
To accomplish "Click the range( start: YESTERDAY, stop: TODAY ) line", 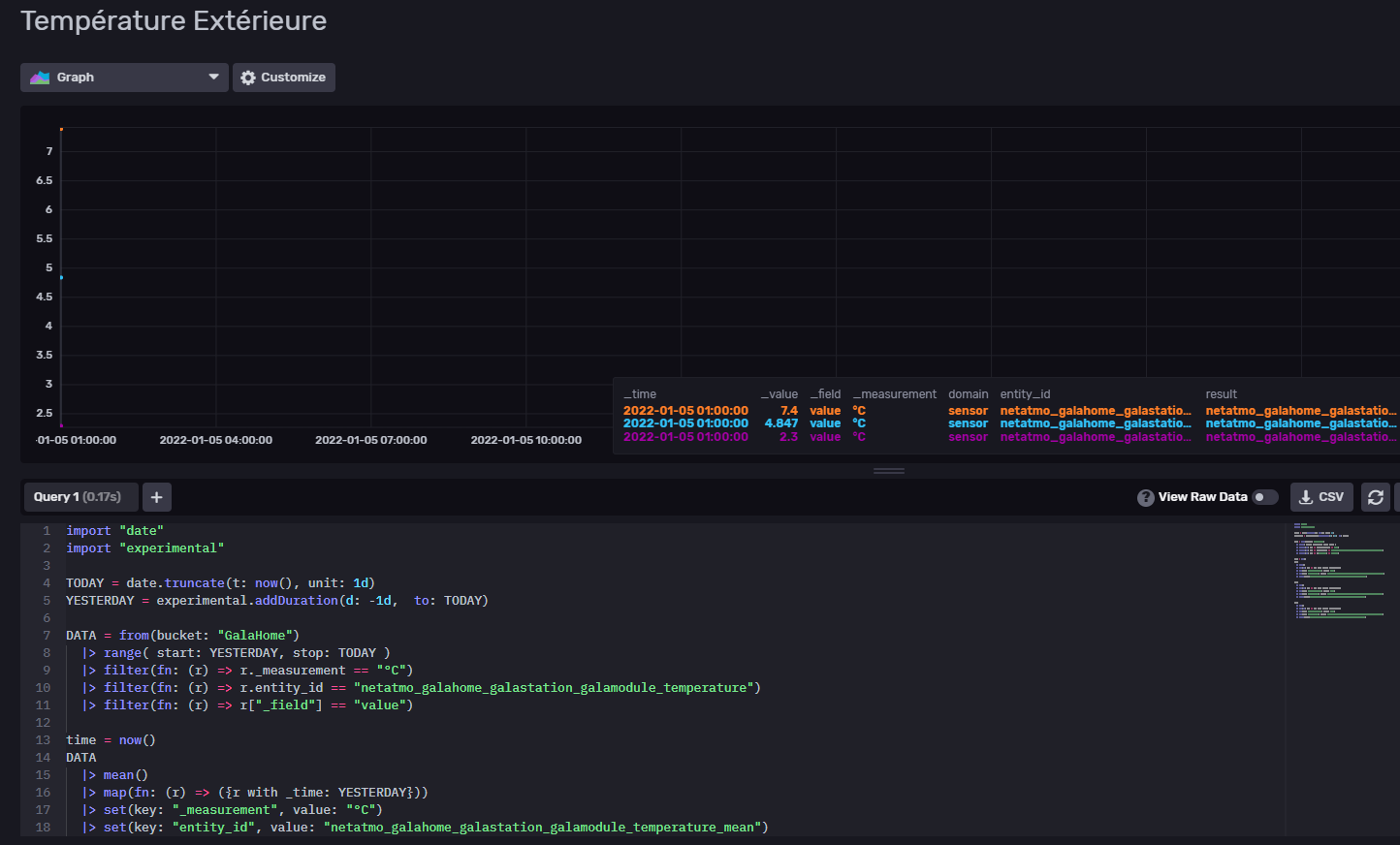I will 236,653.
